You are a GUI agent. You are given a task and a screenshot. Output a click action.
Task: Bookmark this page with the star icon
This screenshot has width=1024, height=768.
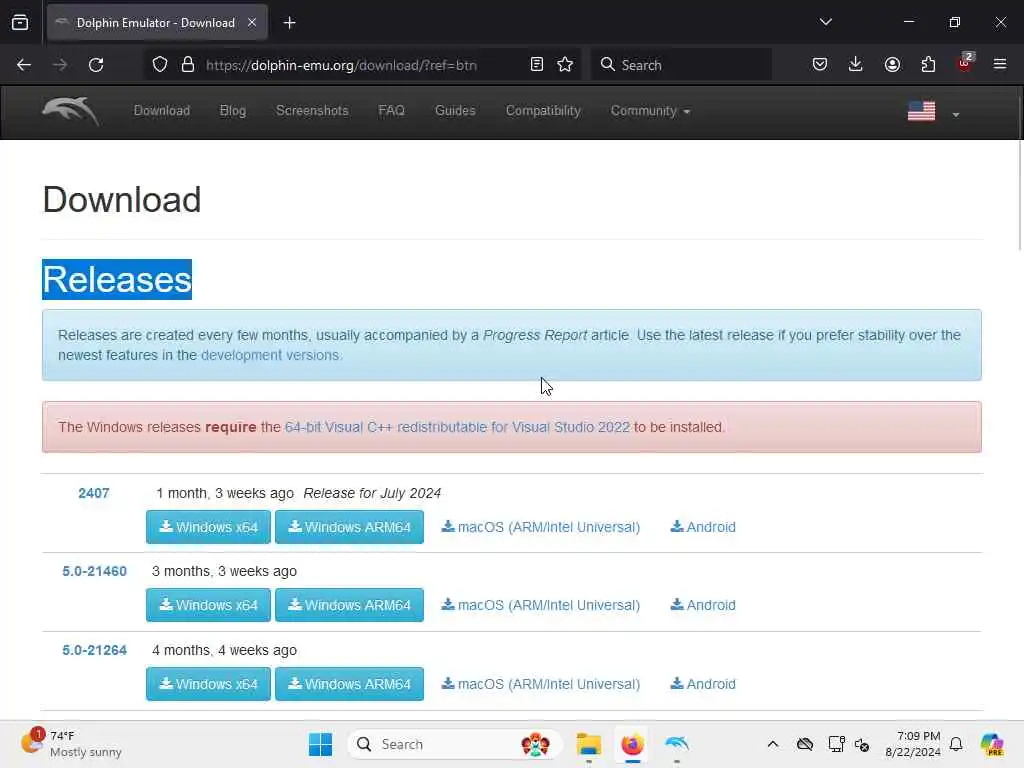(x=566, y=65)
